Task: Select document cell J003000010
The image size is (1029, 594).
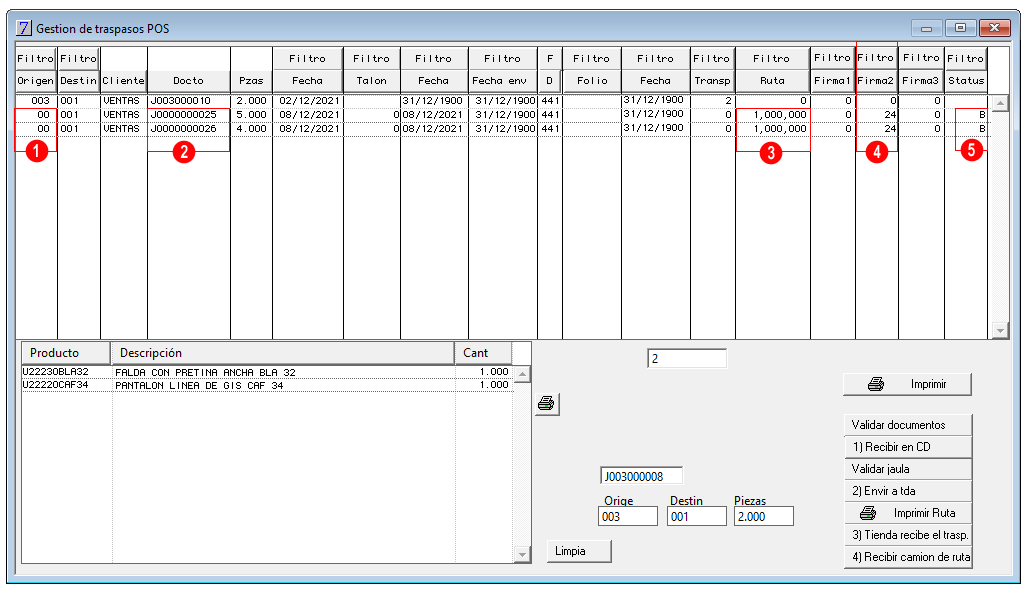Action: pos(189,100)
